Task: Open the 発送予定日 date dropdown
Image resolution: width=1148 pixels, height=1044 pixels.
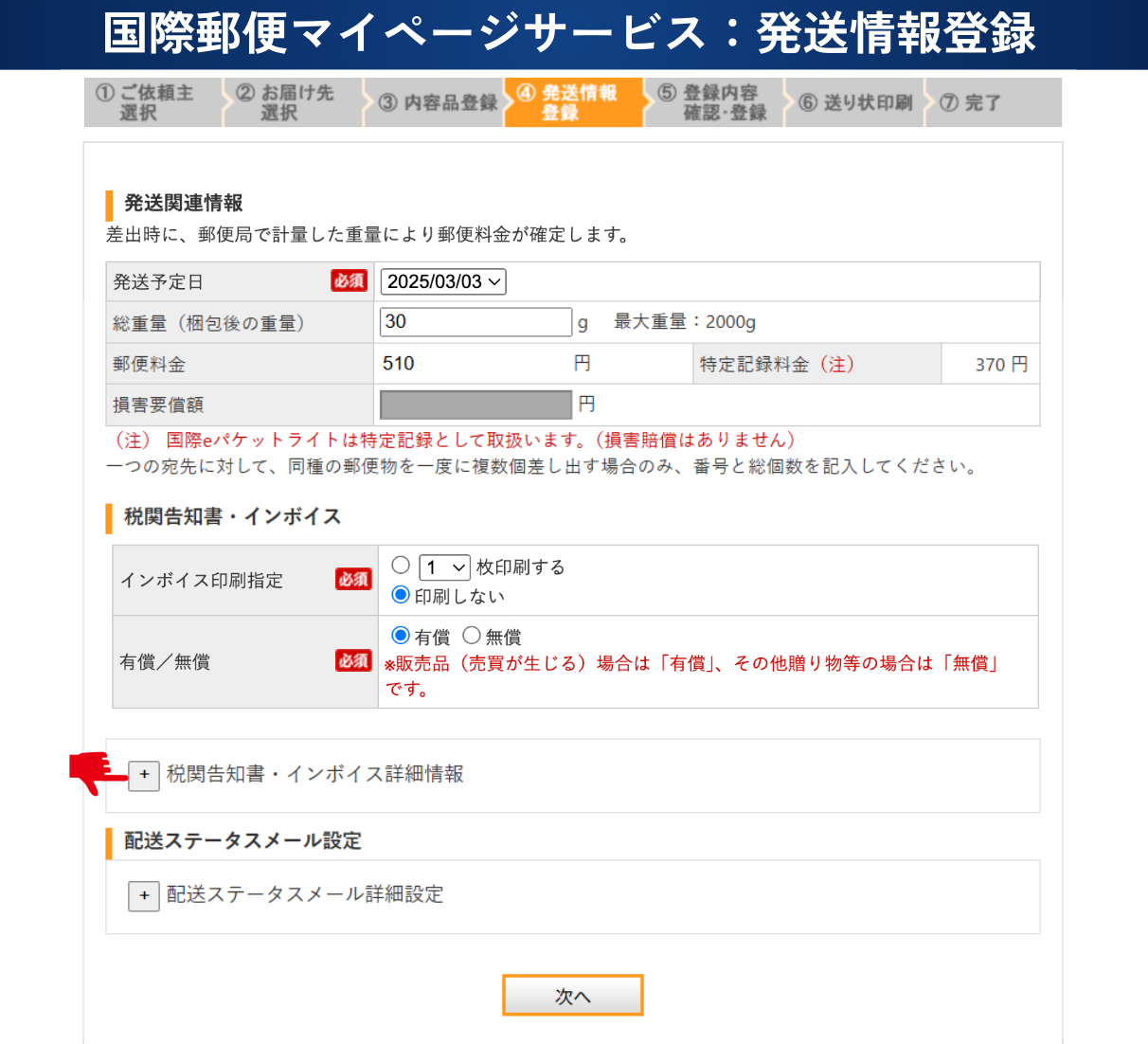Action: (443, 281)
